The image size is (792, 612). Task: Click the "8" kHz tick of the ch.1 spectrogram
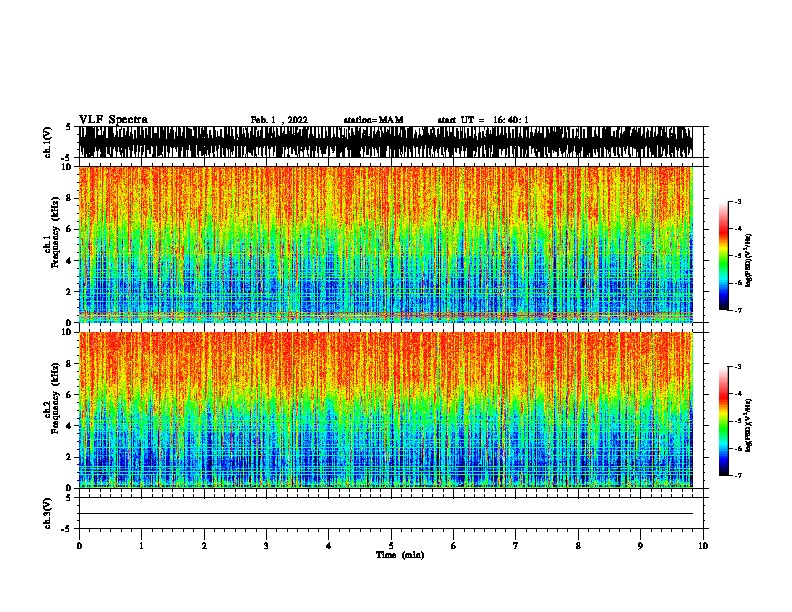70,198
